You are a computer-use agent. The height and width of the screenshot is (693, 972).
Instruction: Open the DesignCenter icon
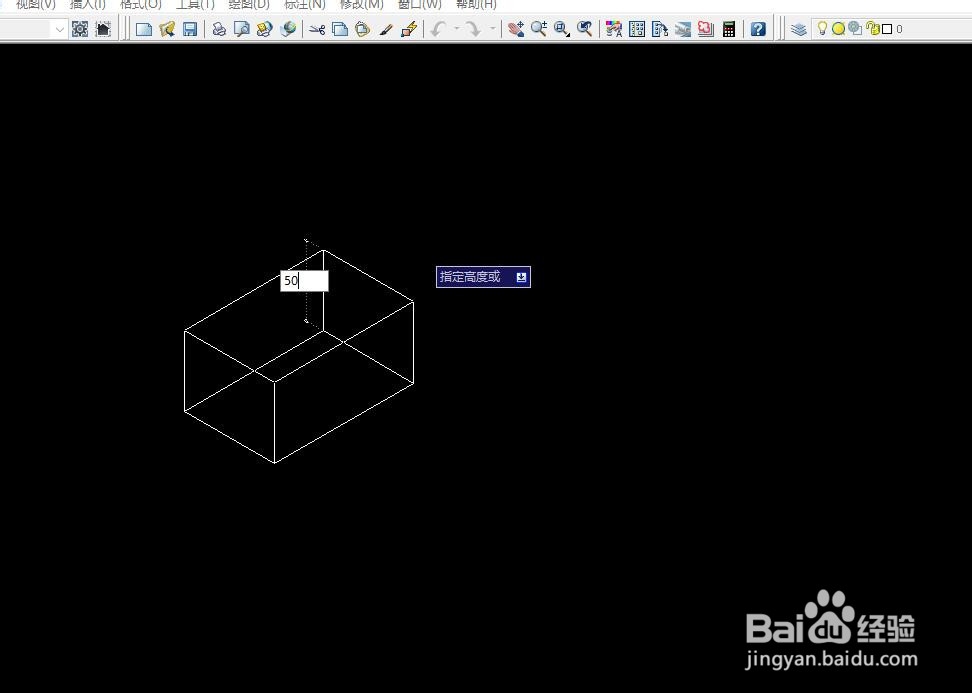tap(637, 29)
